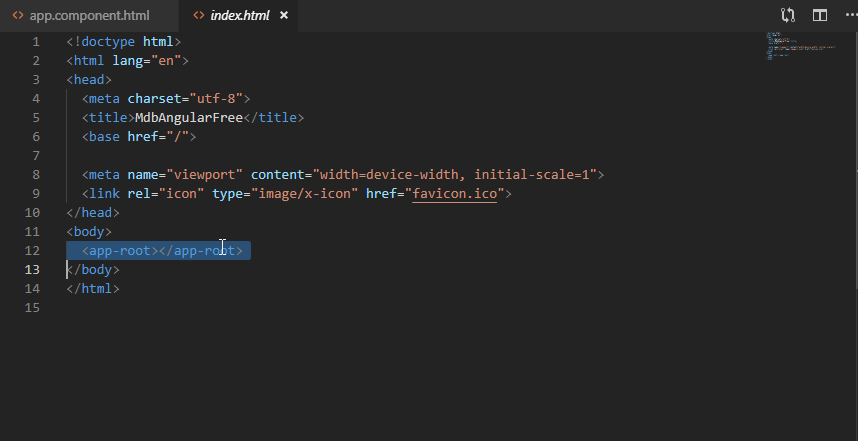Click the minimap code preview
858x441 pixels.
(800, 46)
